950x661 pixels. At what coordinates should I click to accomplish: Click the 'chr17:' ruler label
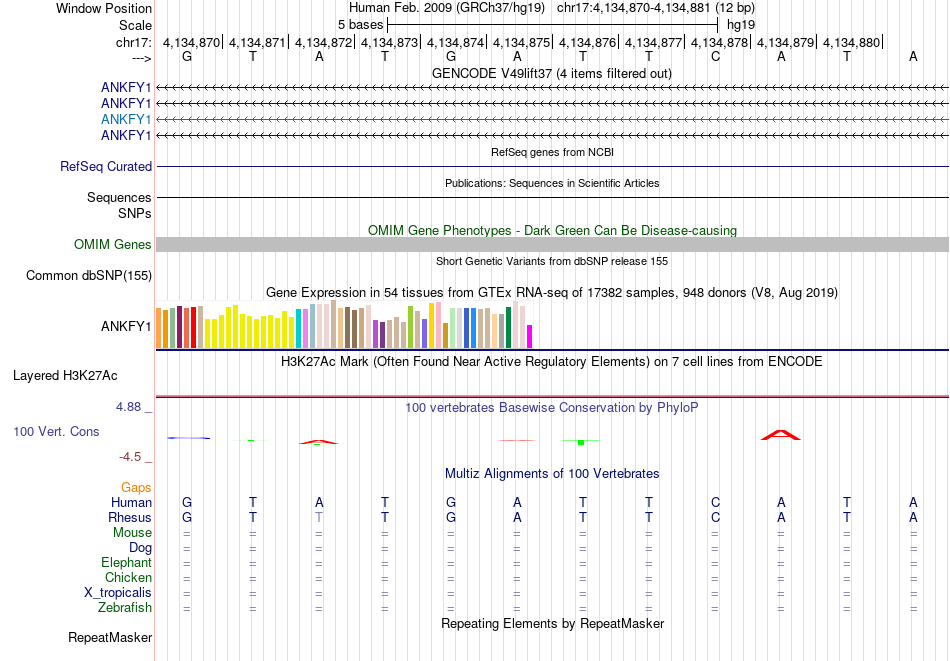tap(134, 42)
